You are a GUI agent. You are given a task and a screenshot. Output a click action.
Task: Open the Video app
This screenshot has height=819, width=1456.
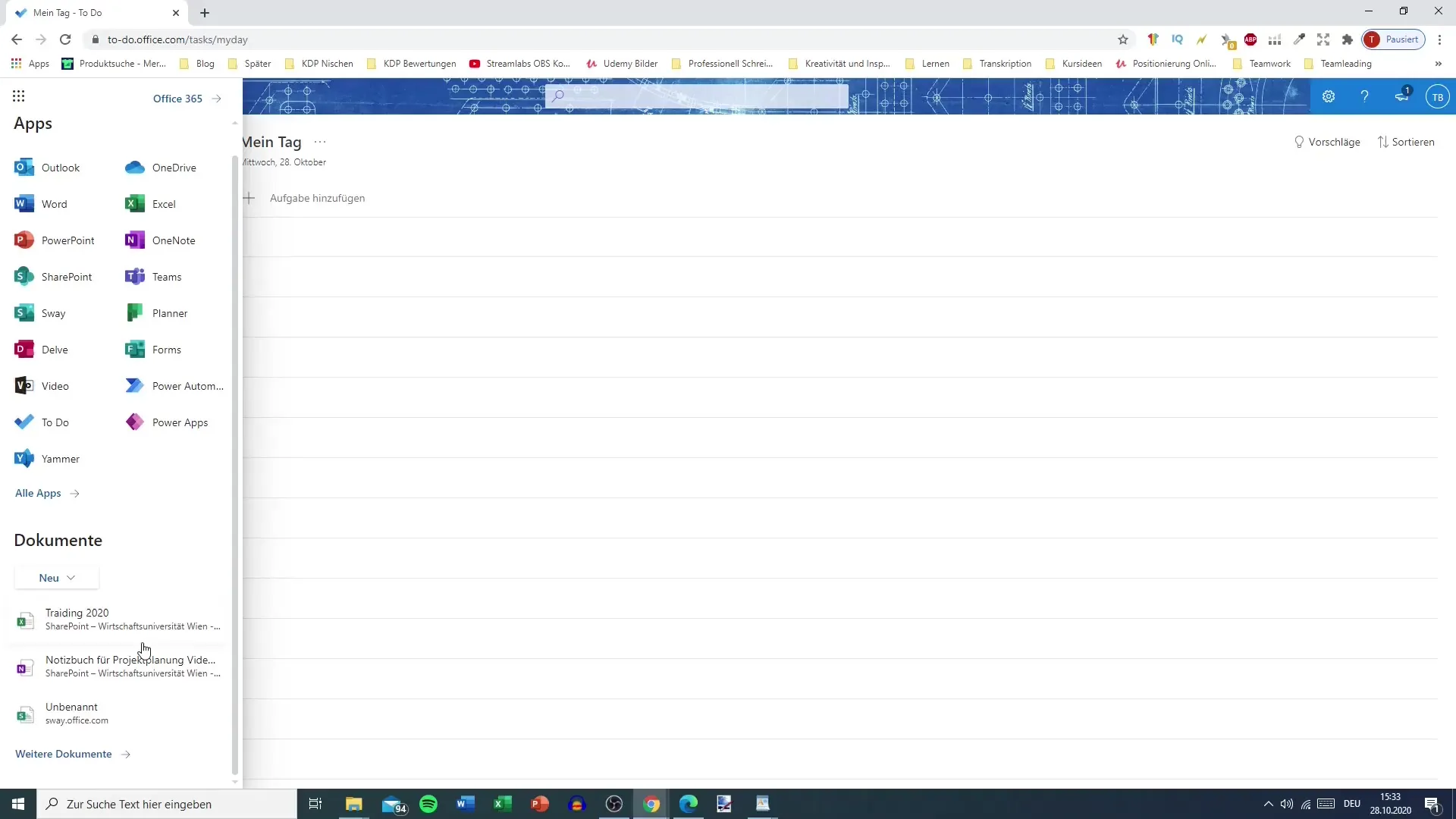coord(42,386)
